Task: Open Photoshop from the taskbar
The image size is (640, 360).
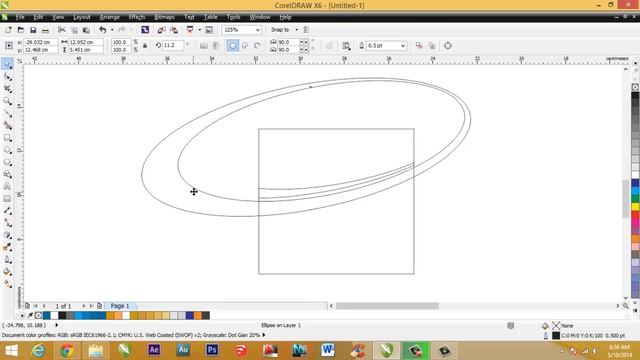Action: click(212, 351)
